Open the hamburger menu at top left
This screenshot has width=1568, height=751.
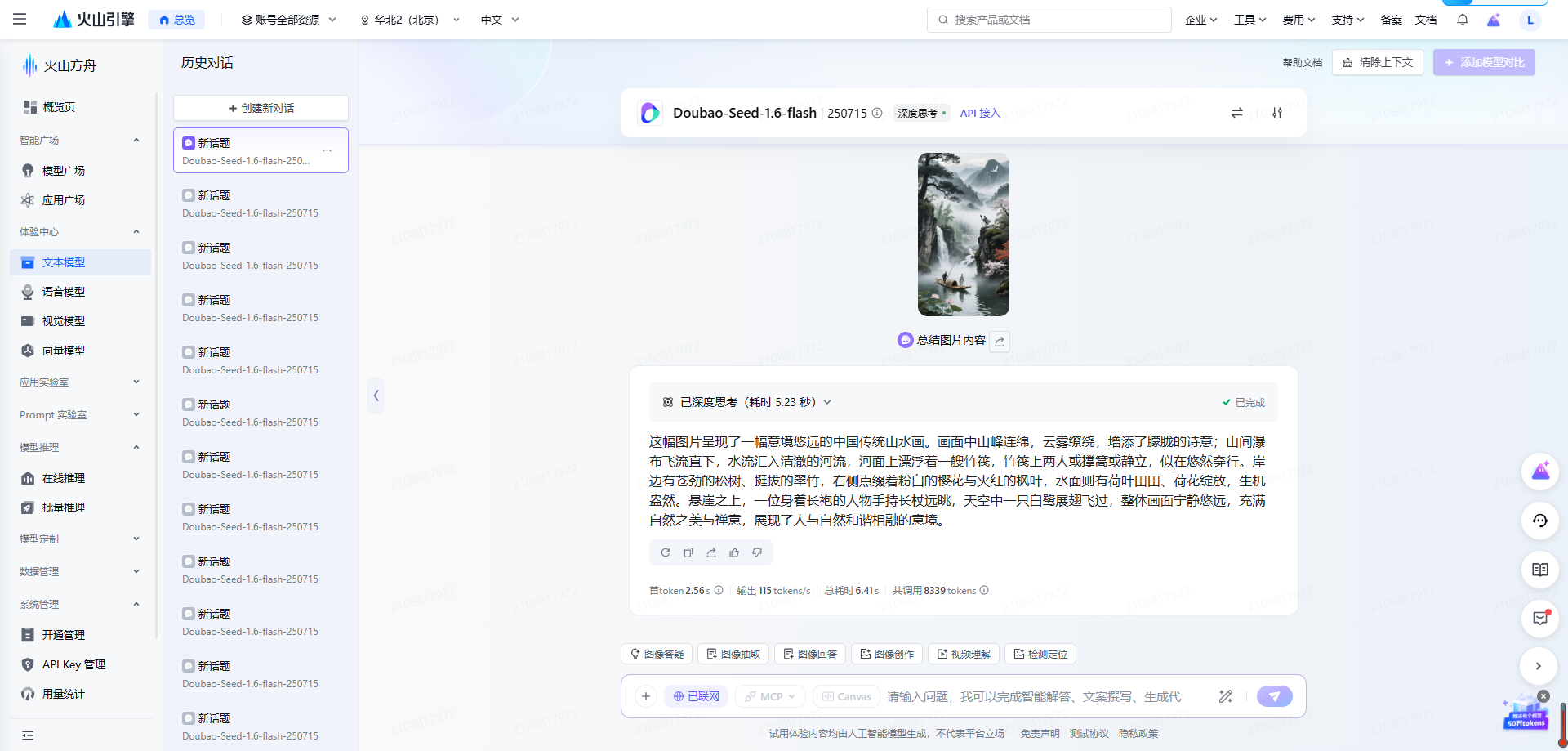pyautogui.click(x=20, y=19)
